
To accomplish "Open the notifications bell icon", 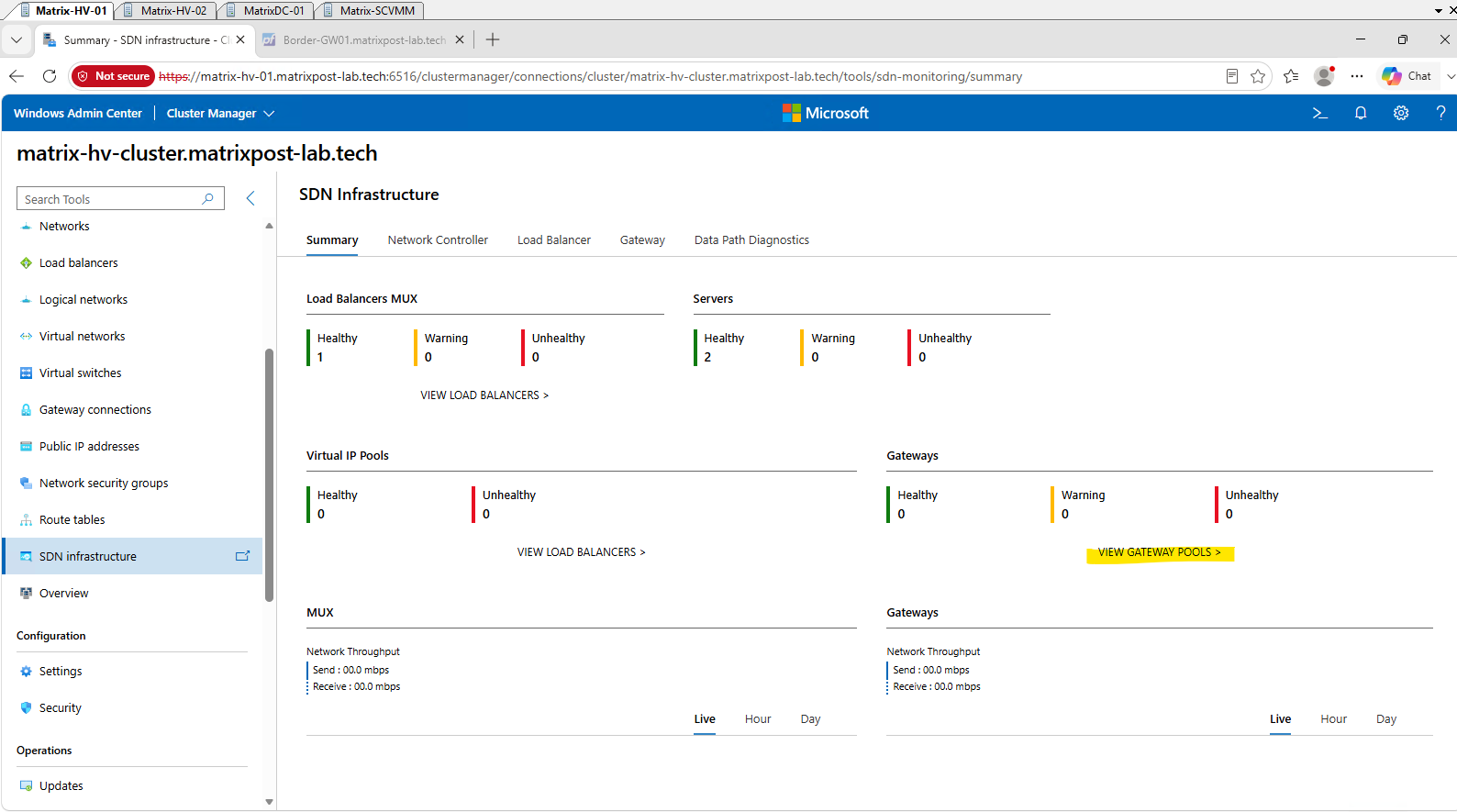I will tap(1361, 113).
